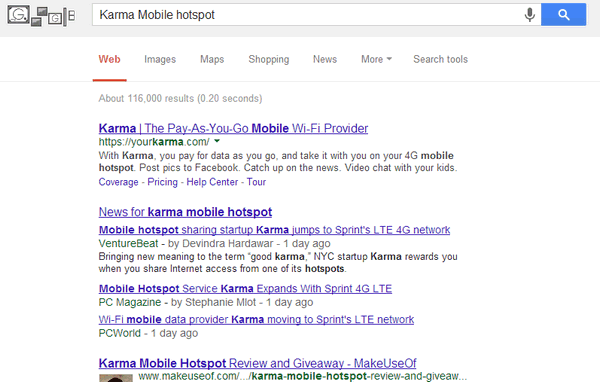Switch to the Images tab
Image resolution: width=600 pixels, height=382 pixels.
(160, 59)
